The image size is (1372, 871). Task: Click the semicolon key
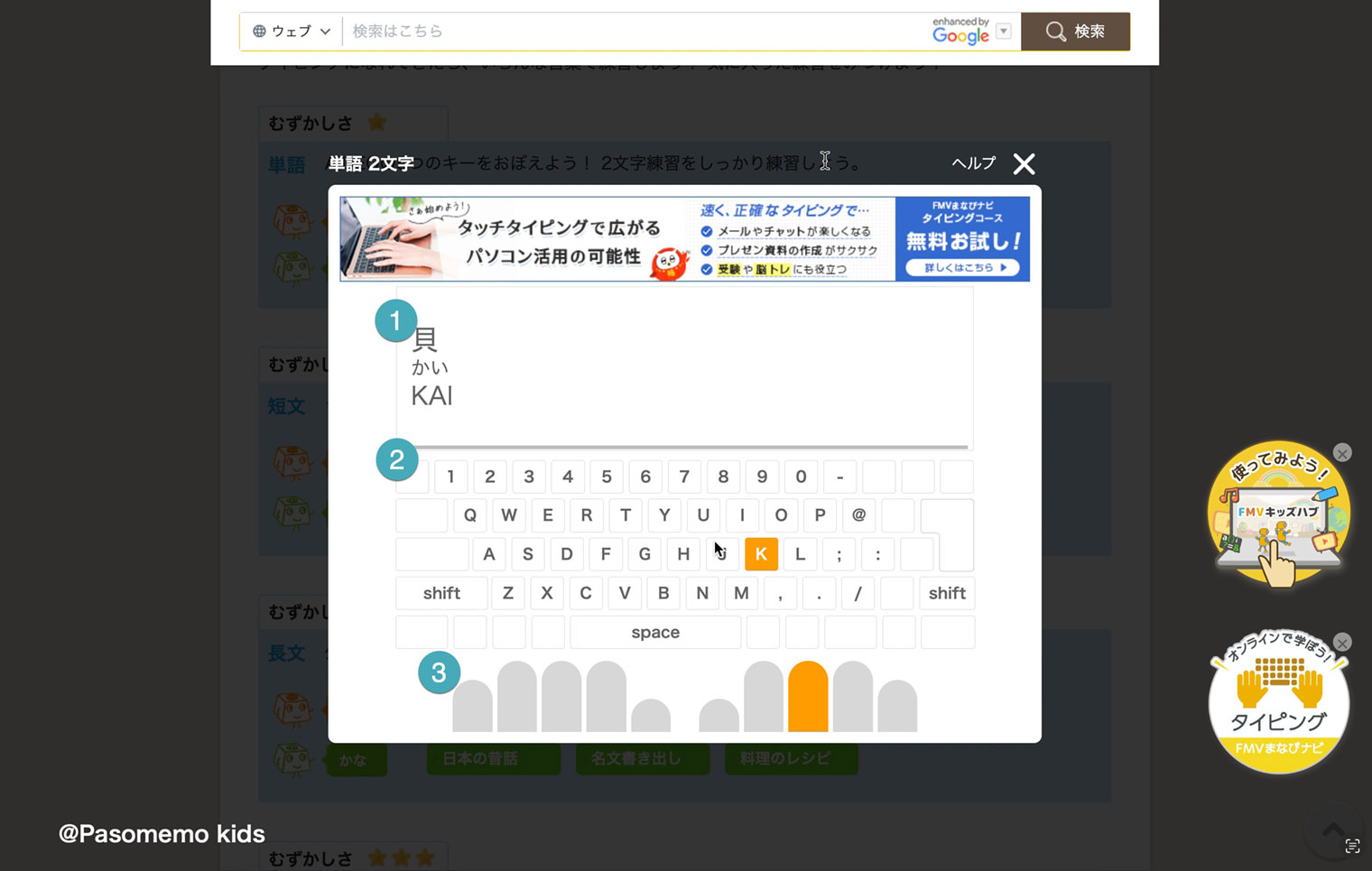pos(839,554)
